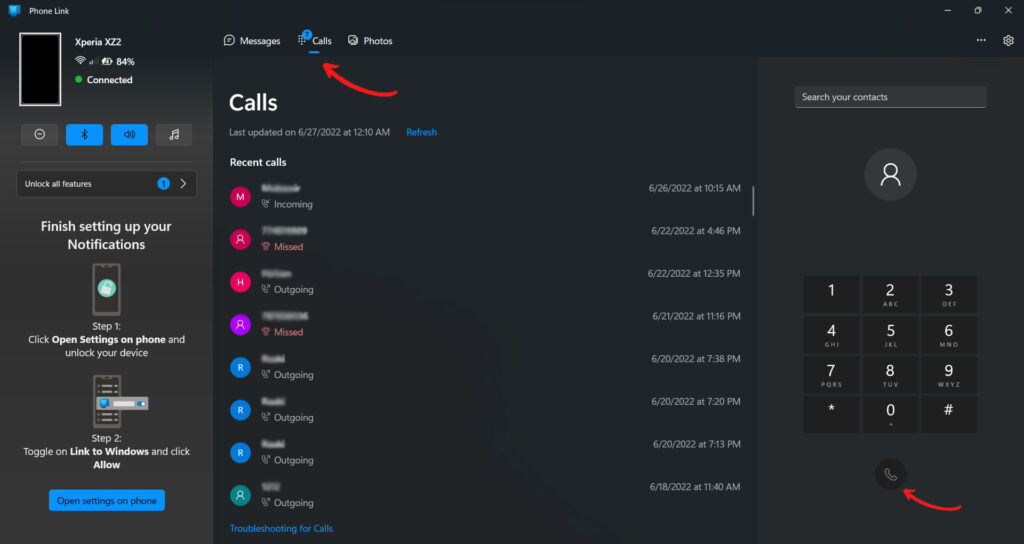
Task: Dial digit 5 JKL on keypad
Action: (890, 334)
